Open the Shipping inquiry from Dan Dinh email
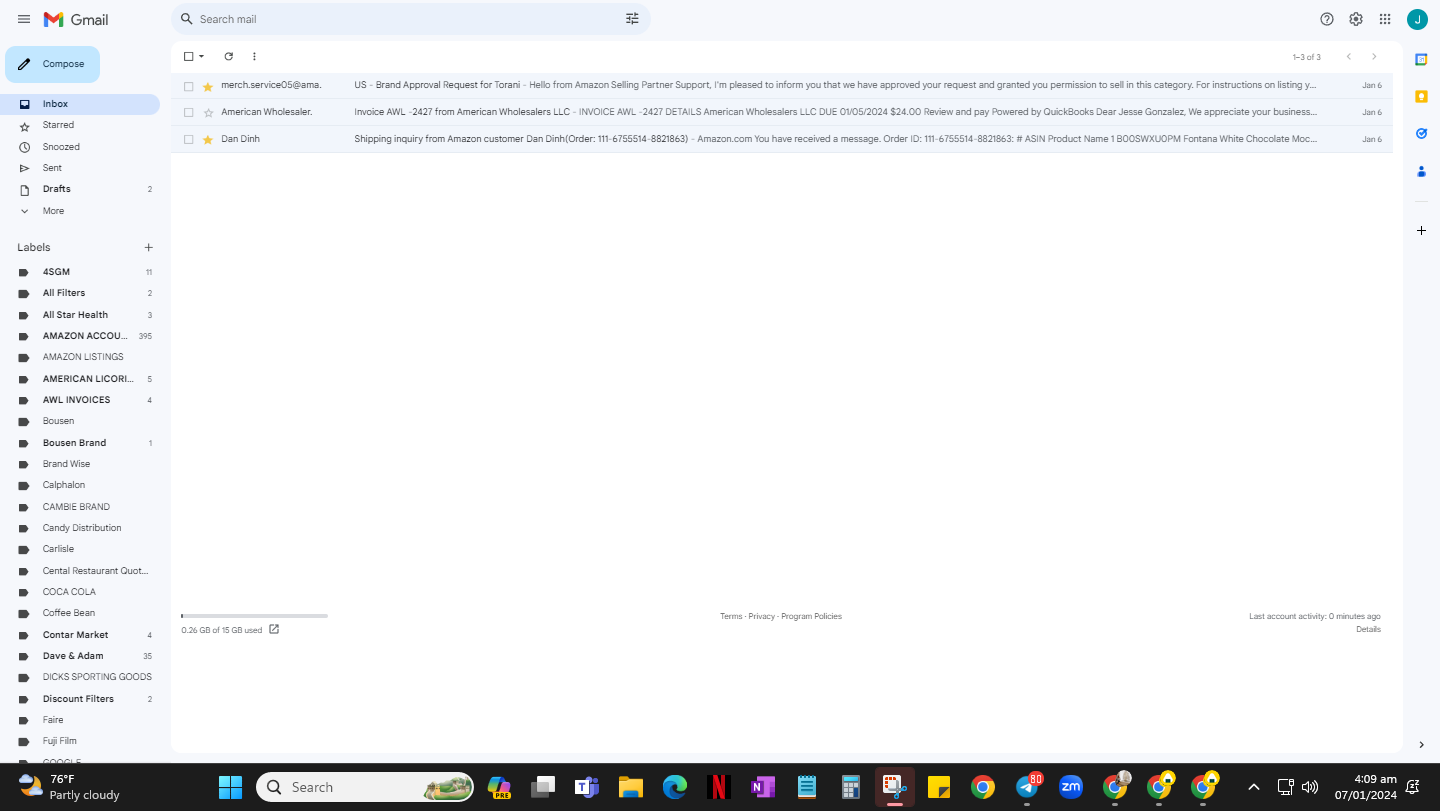 (782, 140)
